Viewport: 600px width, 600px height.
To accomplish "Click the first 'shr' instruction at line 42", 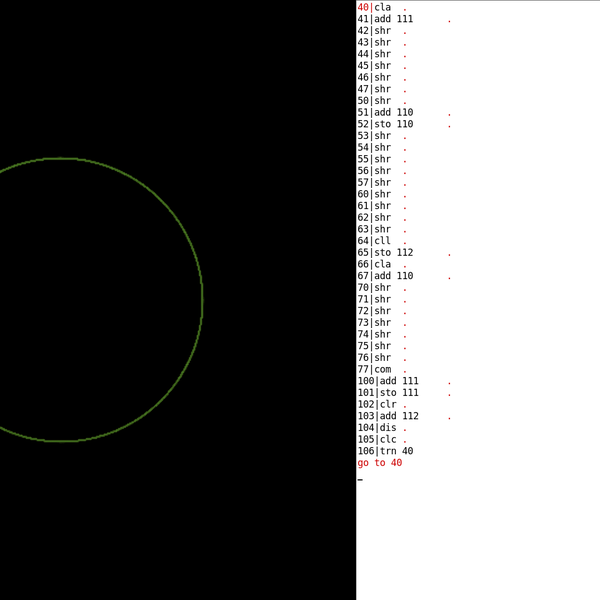I will pyautogui.click(x=382, y=31).
